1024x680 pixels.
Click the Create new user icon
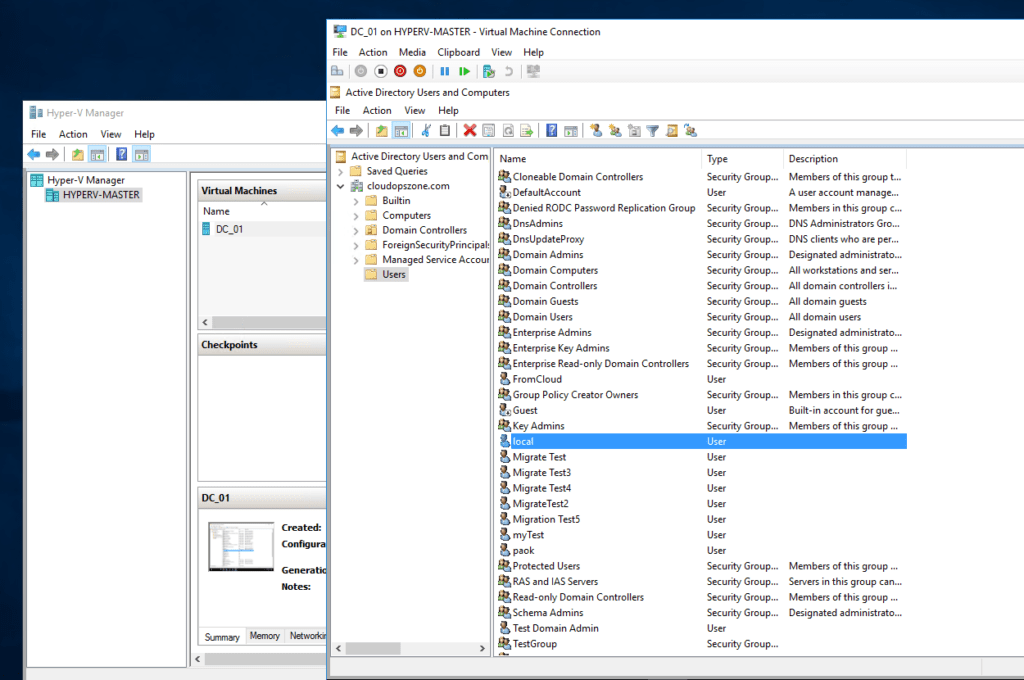596,130
